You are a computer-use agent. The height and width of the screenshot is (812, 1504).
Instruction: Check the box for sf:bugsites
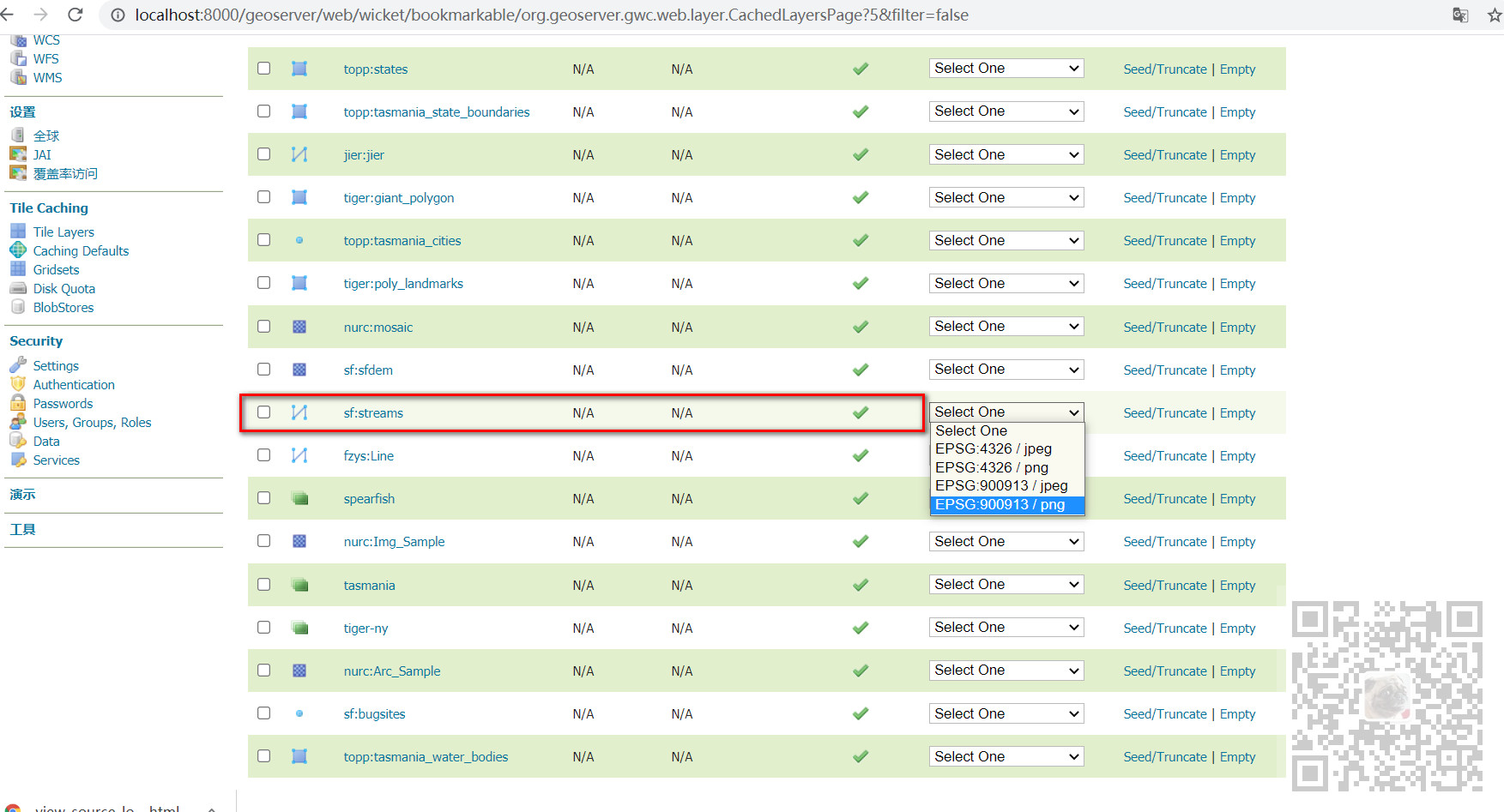tap(264, 713)
